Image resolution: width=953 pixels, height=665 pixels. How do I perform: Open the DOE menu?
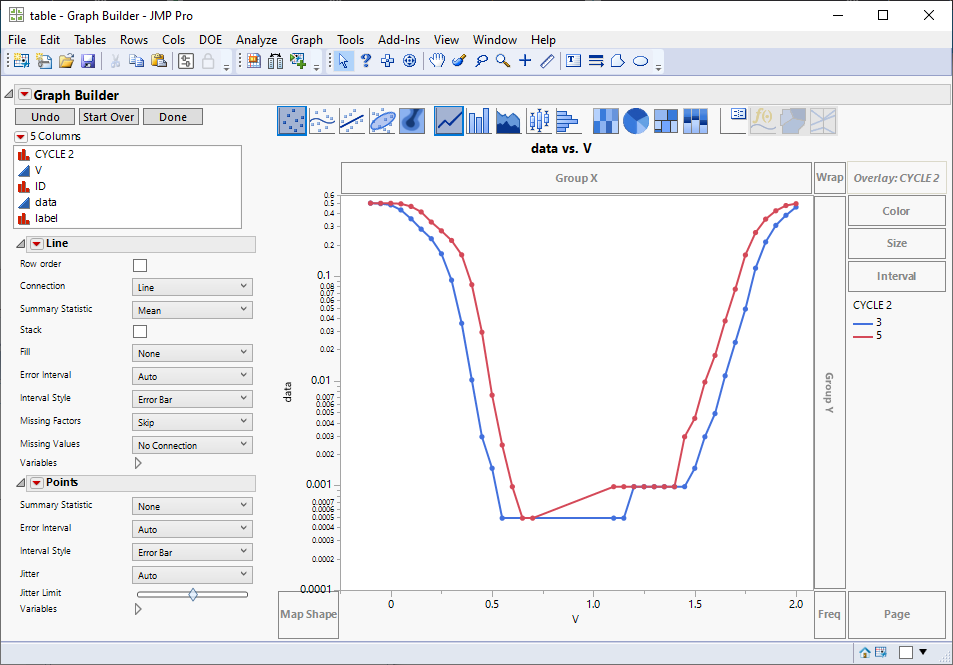click(210, 40)
